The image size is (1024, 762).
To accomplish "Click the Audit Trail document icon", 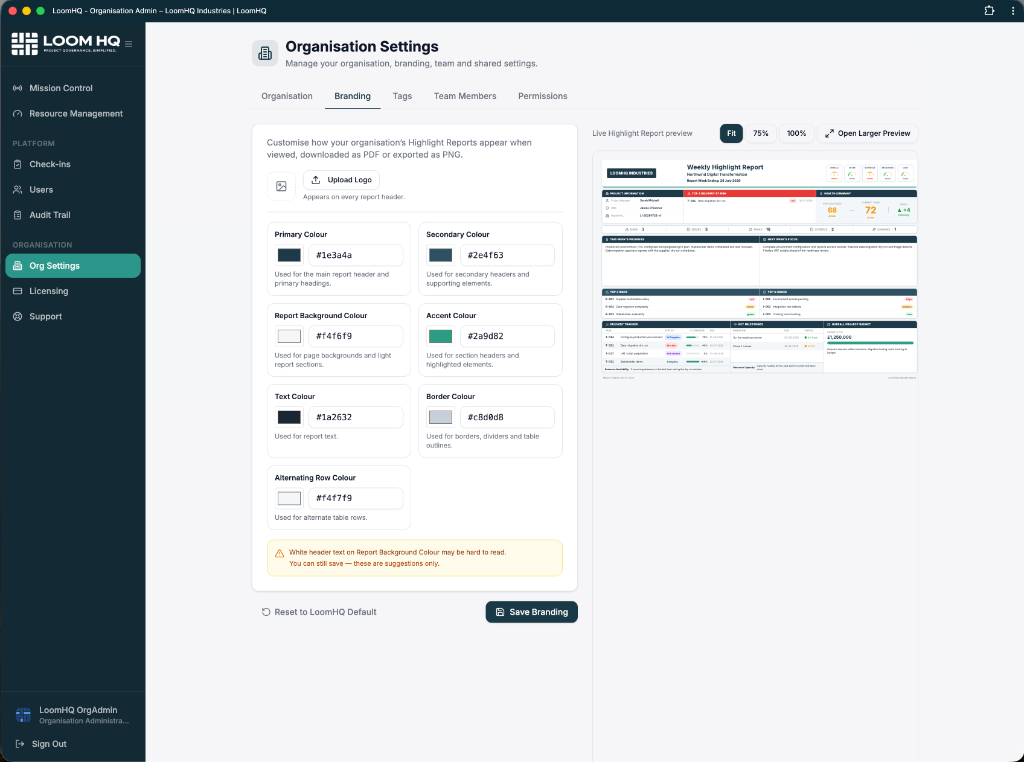I will [x=18, y=215].
